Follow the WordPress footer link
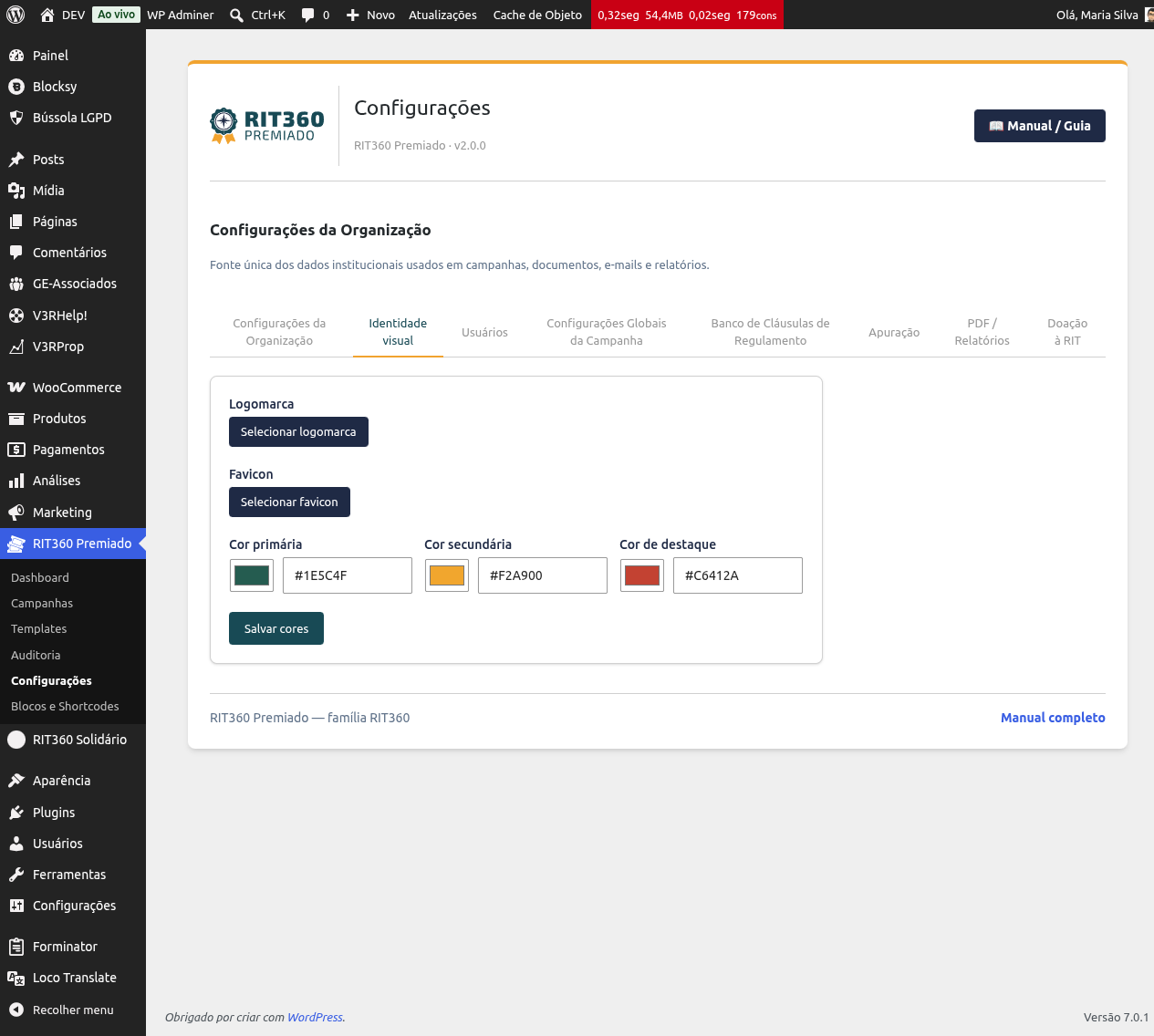 (x=315, y=1017)
